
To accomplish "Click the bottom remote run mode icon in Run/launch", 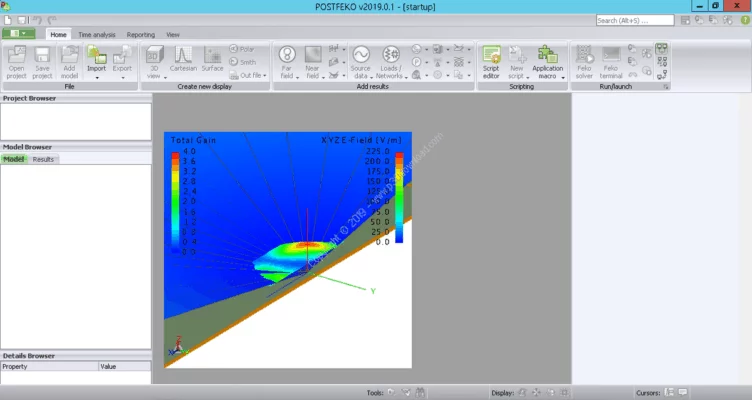I will pyautogui.click(x=662, y=75).
